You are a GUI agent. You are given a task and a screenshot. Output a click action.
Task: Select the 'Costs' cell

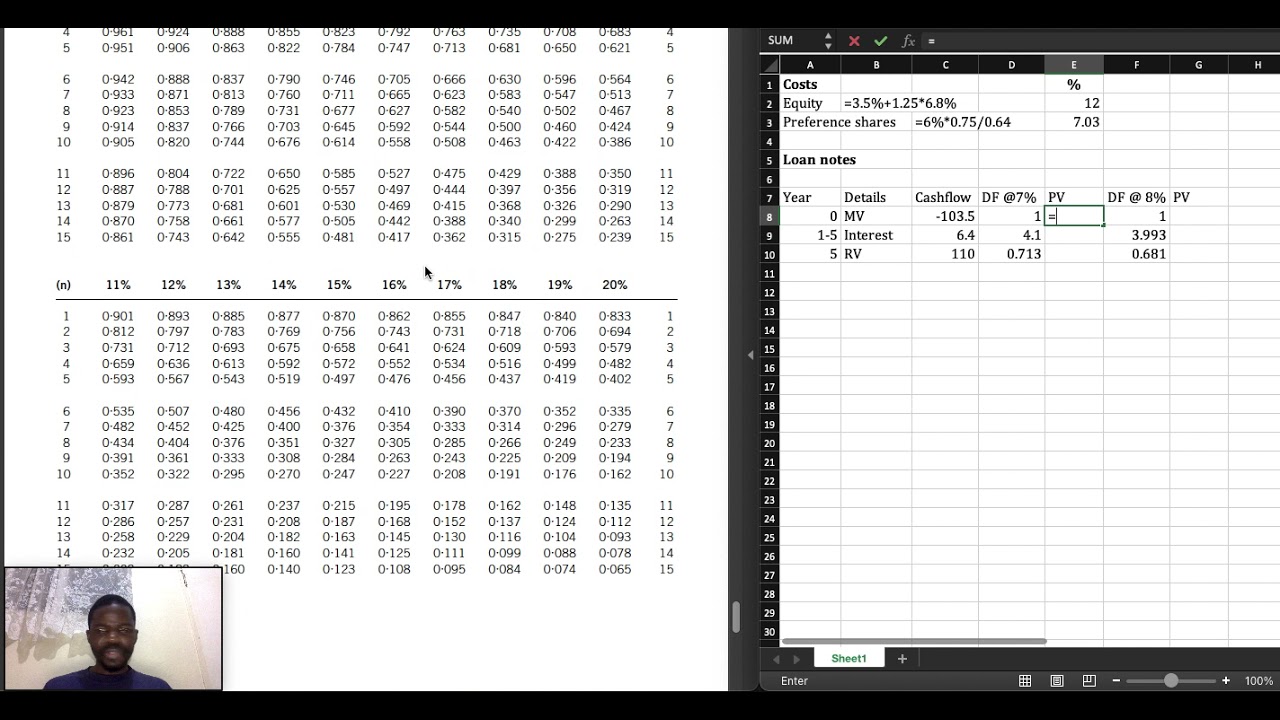pos(810,85)
